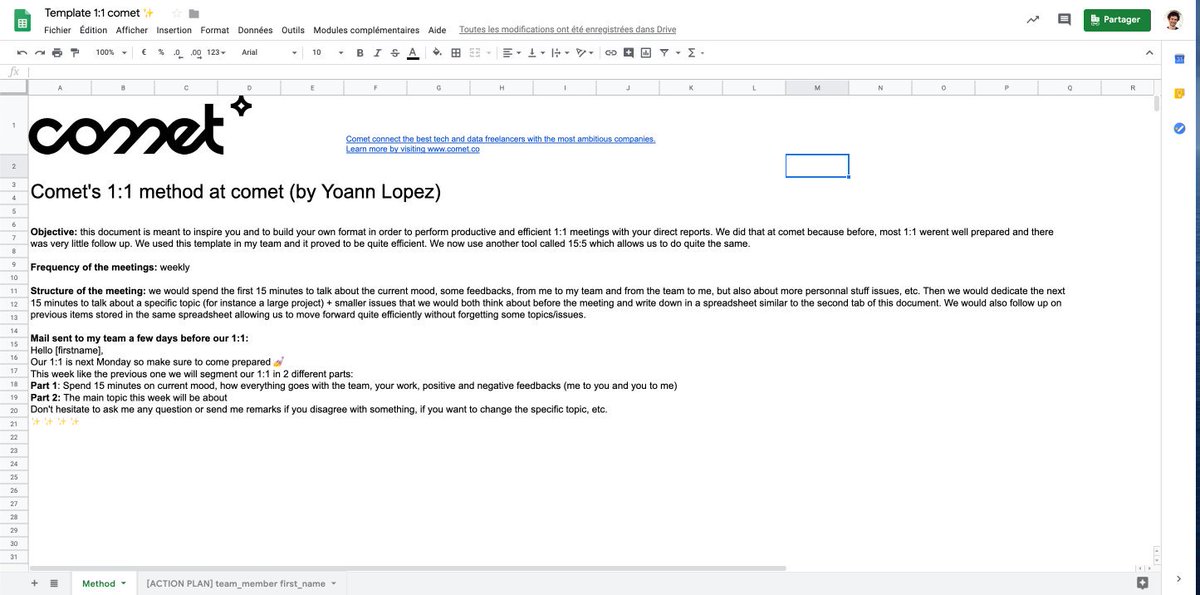
Task: Star the document
Action: tap(177, 13)
